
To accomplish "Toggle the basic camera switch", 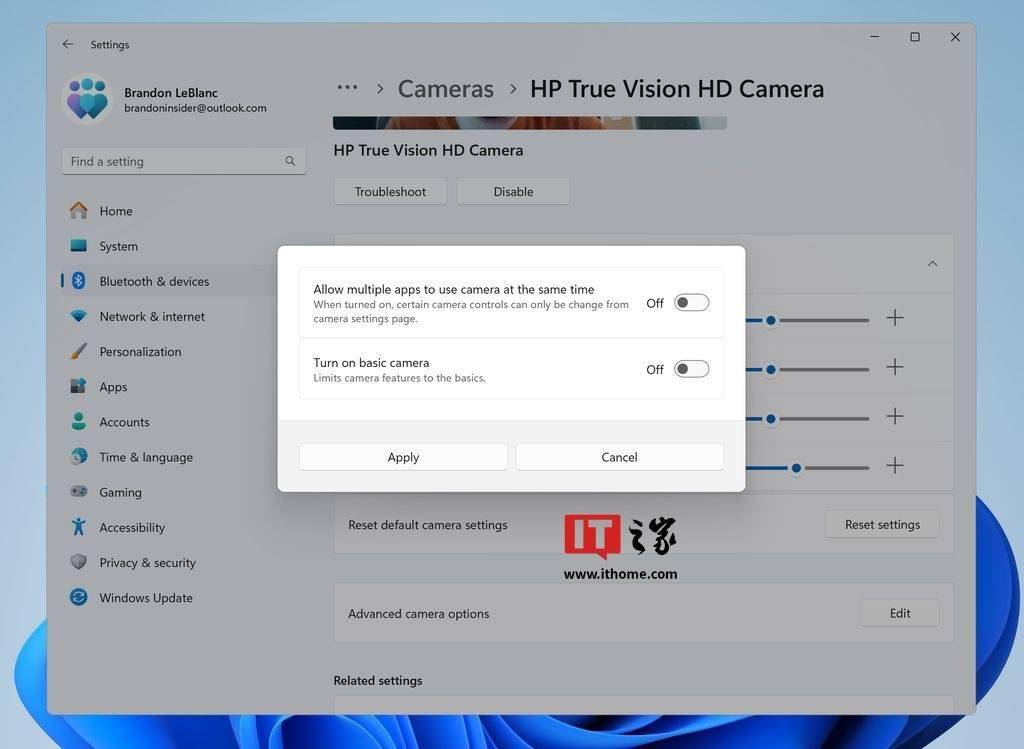I will [692, 369].
